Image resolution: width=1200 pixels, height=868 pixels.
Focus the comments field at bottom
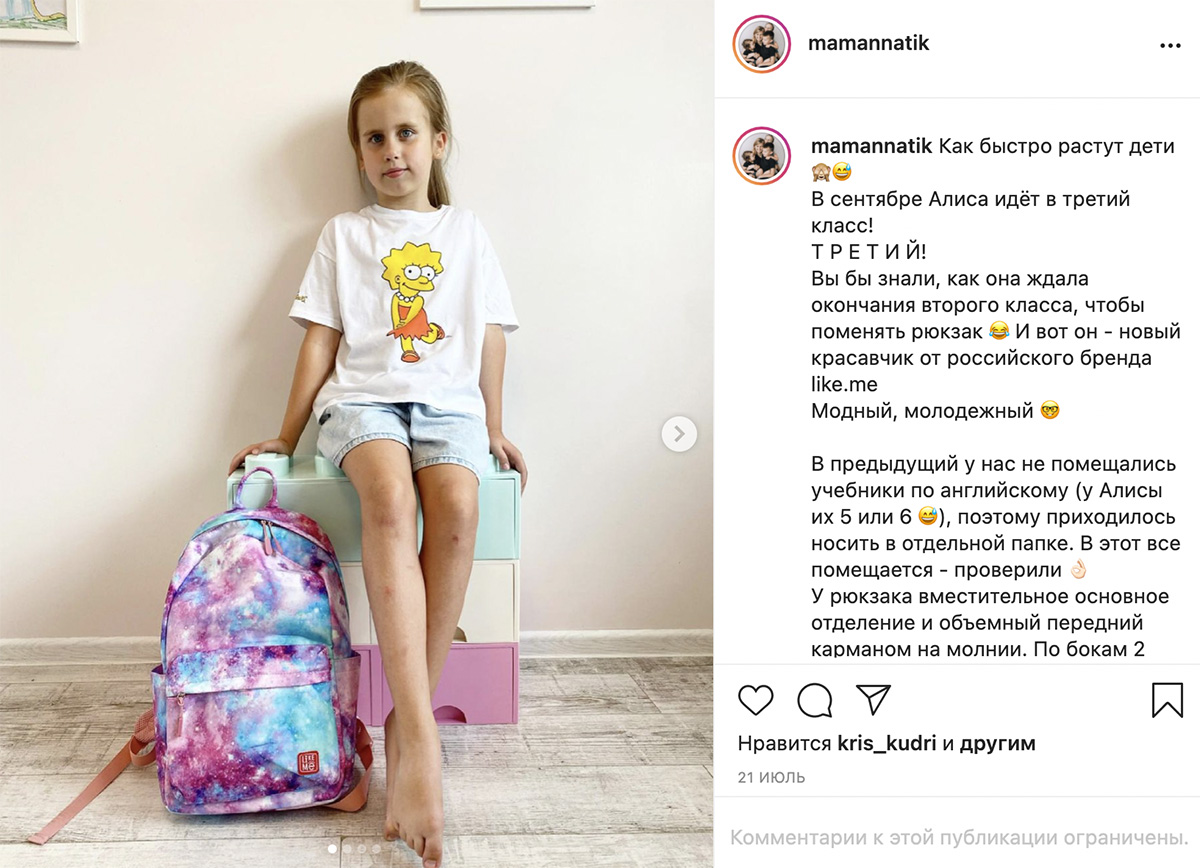958,837
